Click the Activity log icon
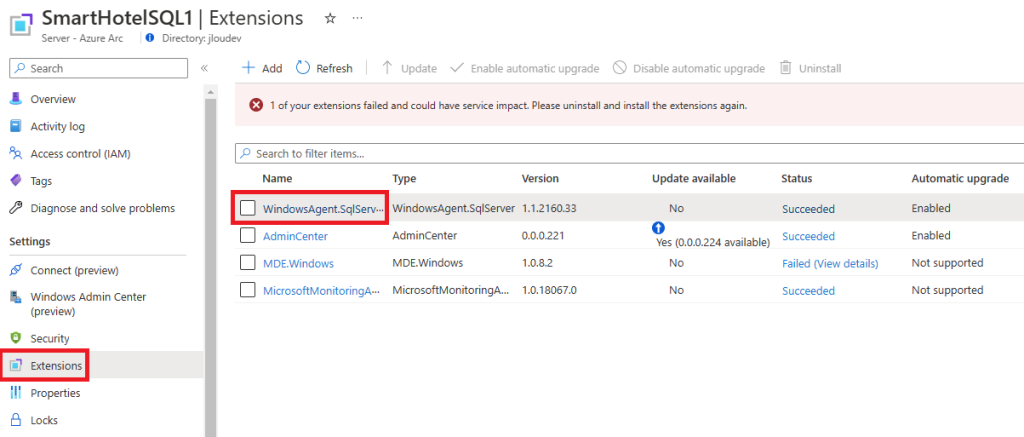Image resolution: width=1024 pixels, height=437 pixels. [16, 126]
